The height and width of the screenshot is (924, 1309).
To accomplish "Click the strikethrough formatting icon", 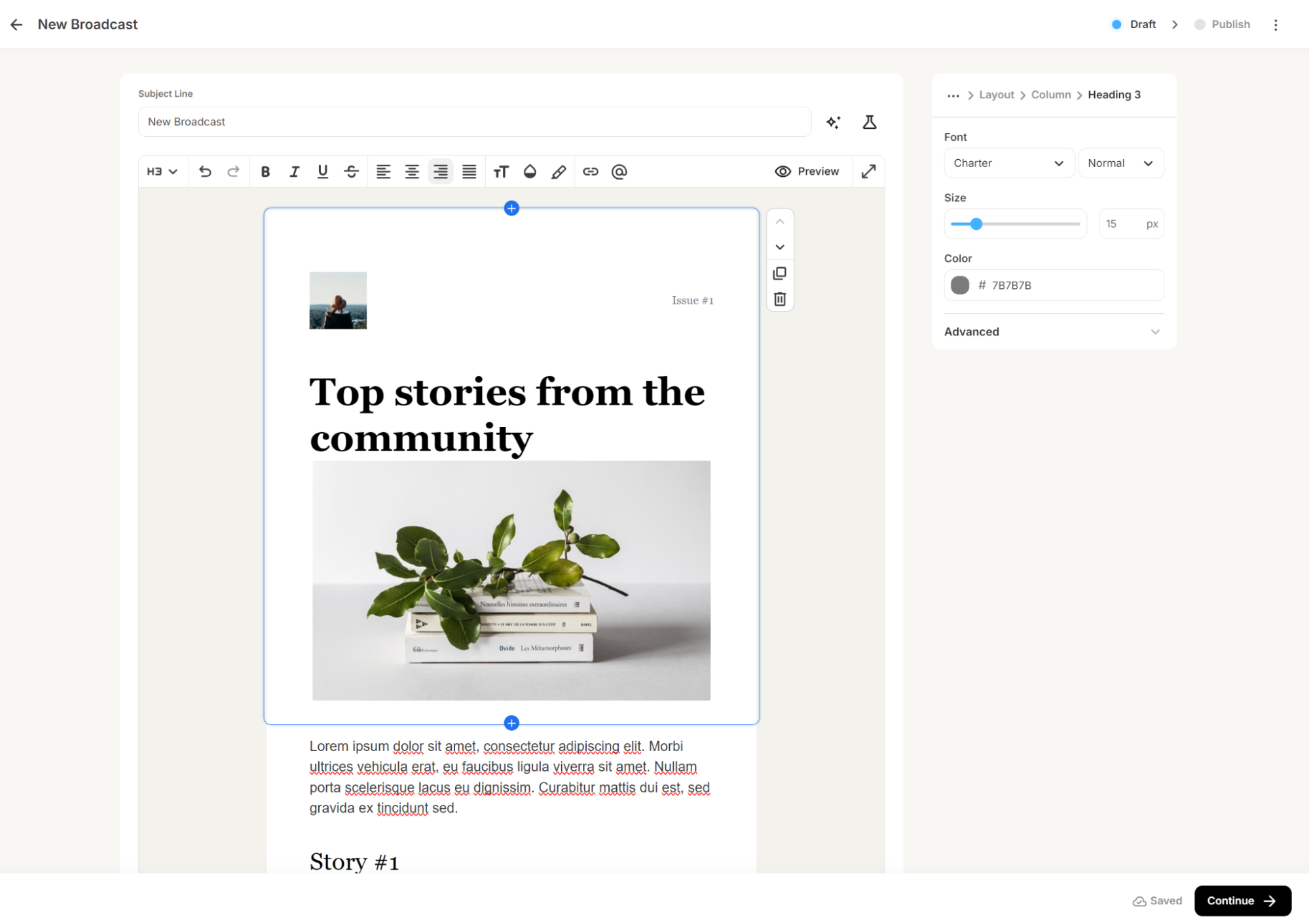I will (x=351, y=172).
